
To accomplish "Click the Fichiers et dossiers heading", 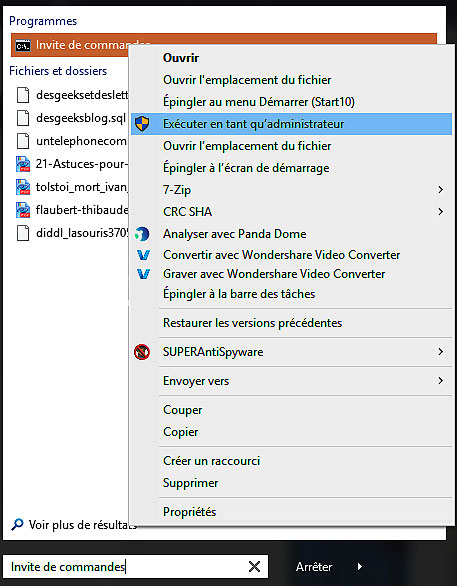I will point(58,71).
